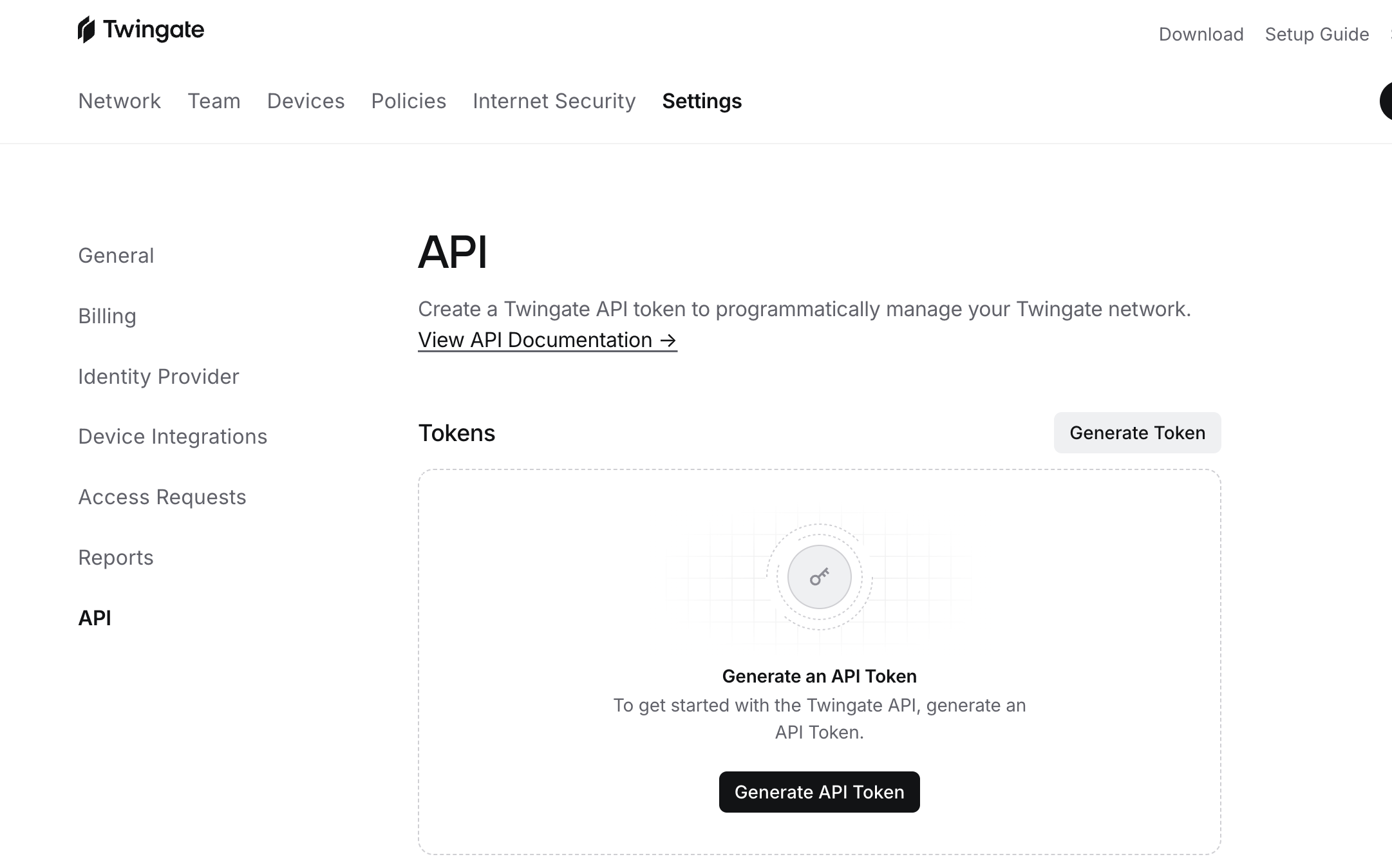This screenshot has width=1392, height=868.
Task: Open the Policies tab
Action: point(408,101)
